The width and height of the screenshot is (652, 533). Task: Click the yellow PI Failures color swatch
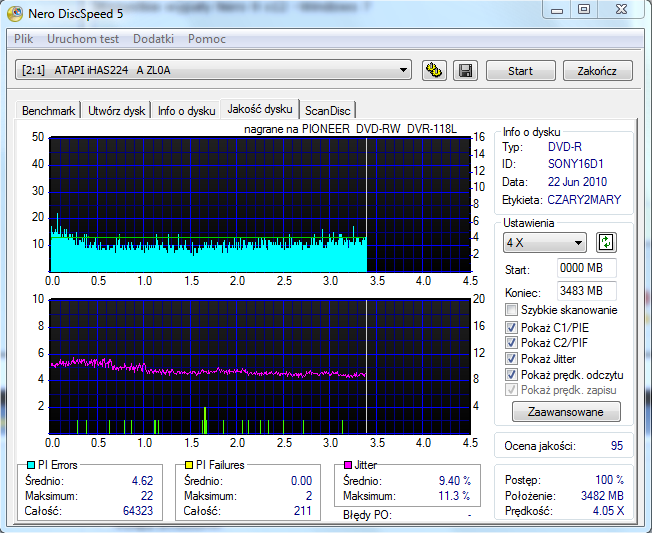[189, 465]
